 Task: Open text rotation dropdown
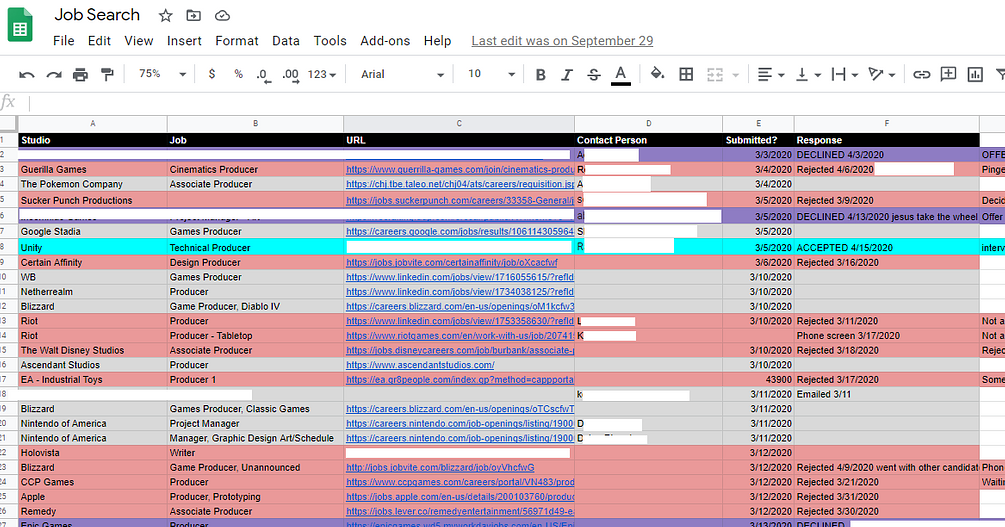coord(881,74)
